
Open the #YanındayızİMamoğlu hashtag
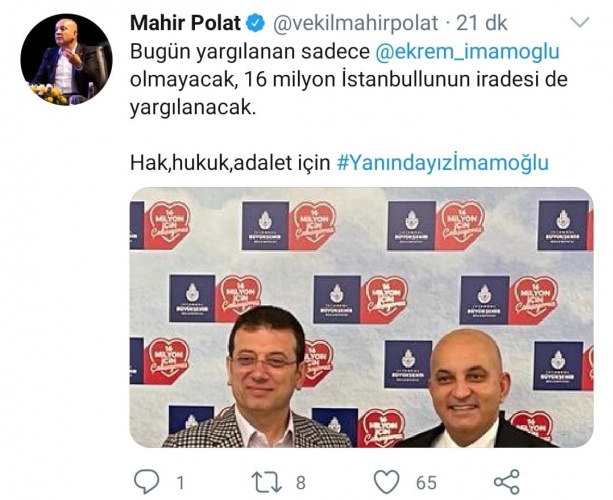point(443,163)
